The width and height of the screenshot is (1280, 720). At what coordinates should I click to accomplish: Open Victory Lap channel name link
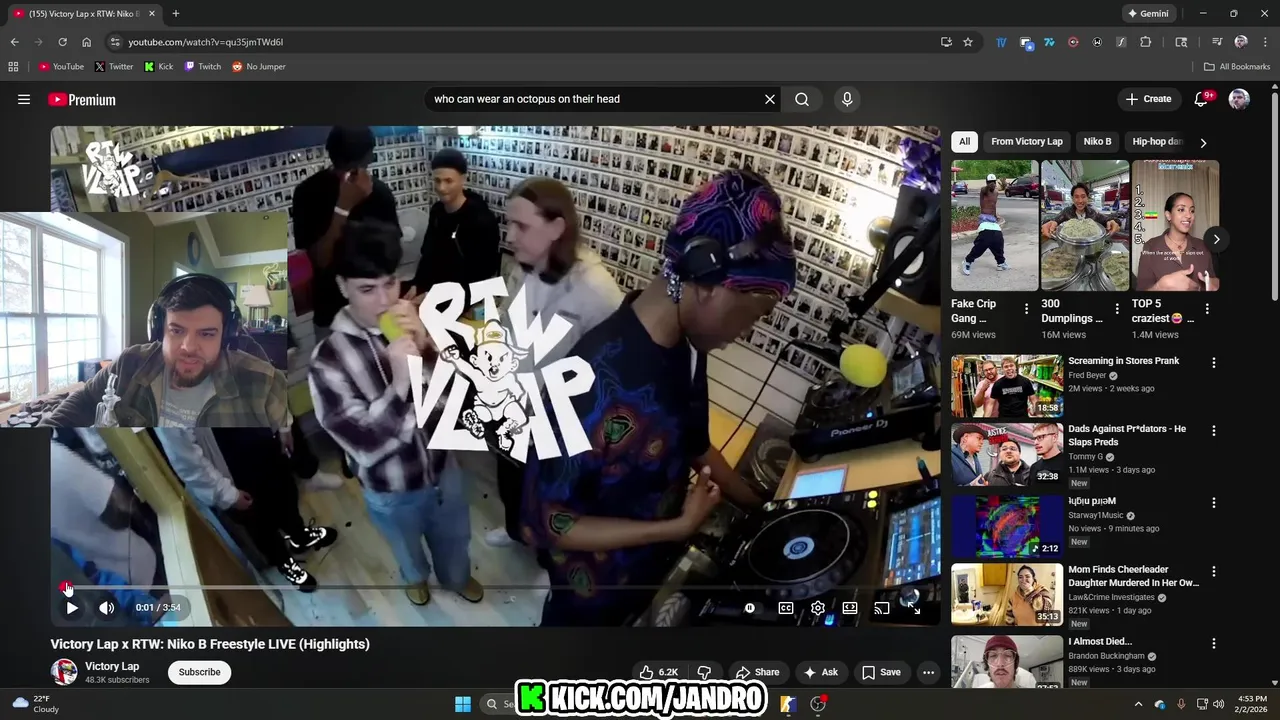tap(112, 666)
